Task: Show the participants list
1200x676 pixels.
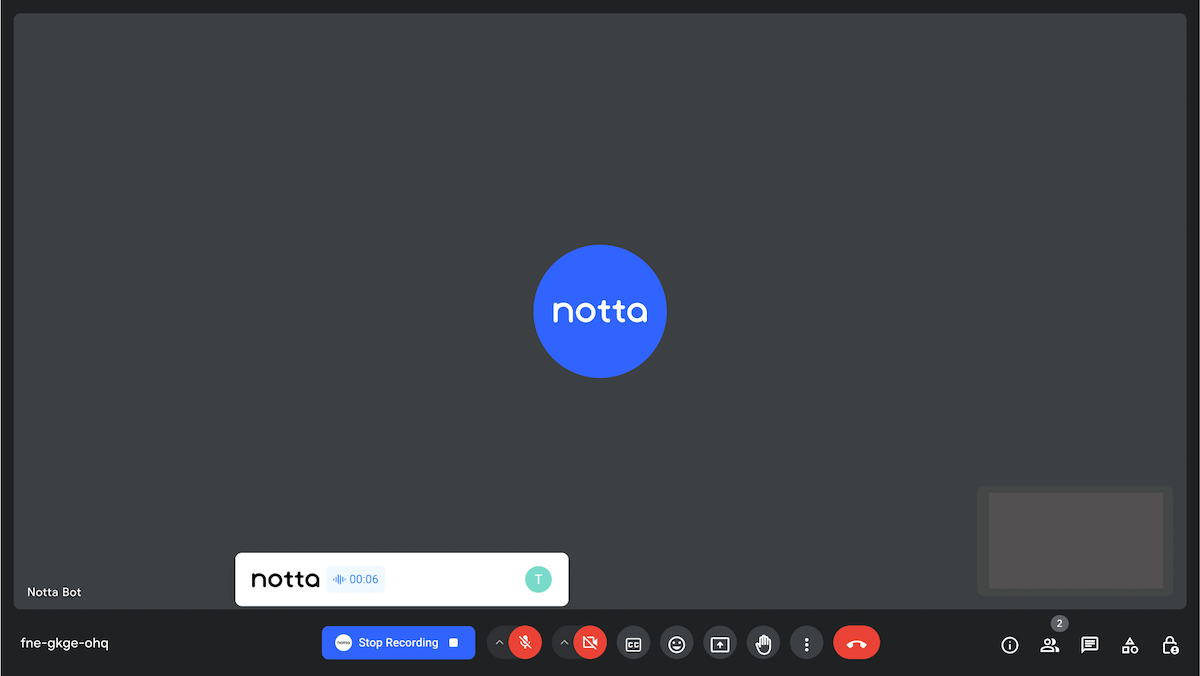Action: coord(1049,645)
